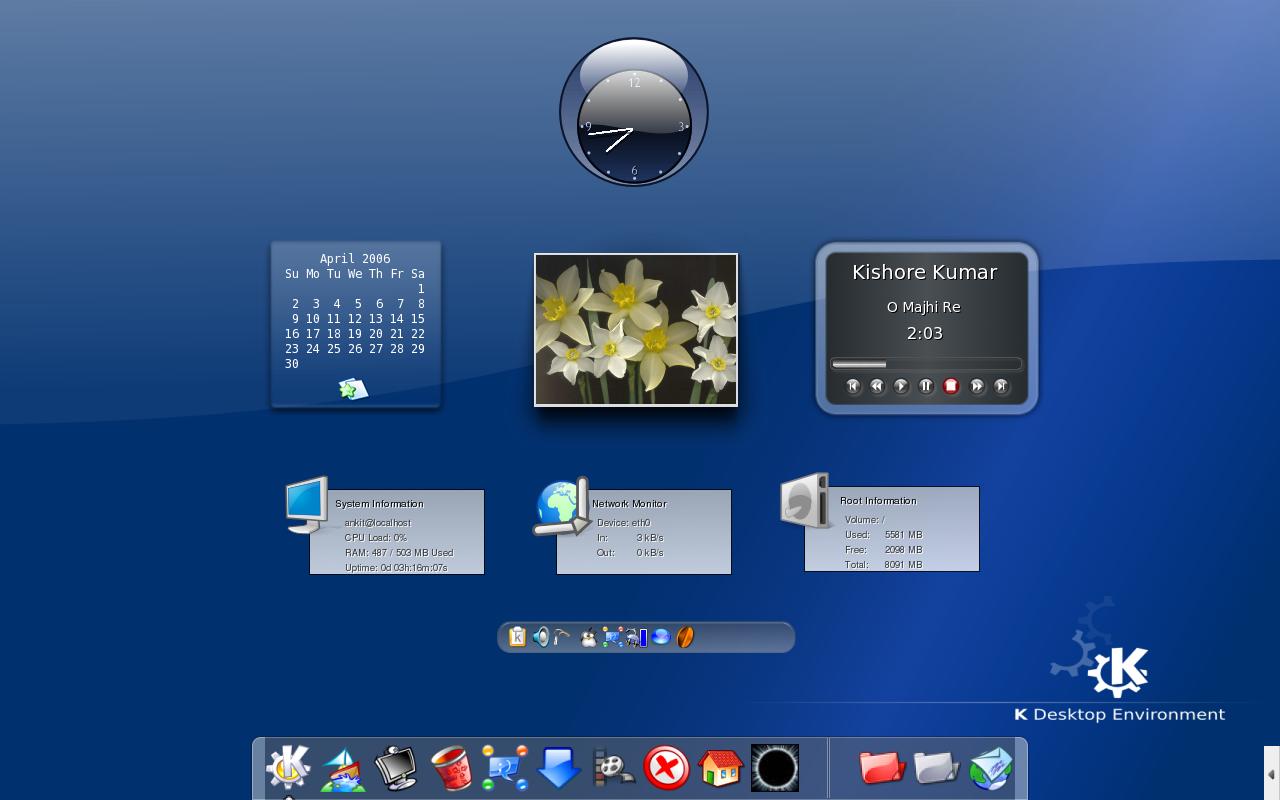Viewport: 1280px width, 800px height.
Task: Select day 15 in April calendar
Action: pyautogui.click(x=417, y=319)
